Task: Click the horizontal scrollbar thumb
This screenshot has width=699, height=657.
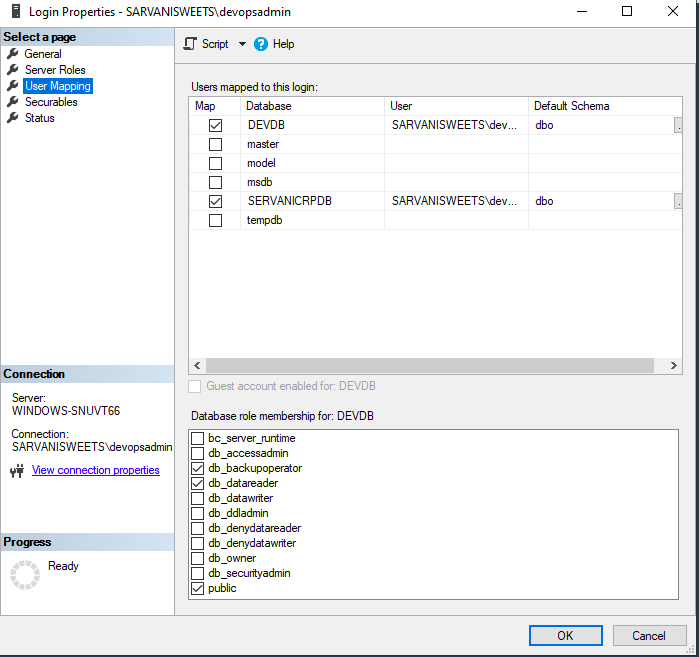Action: click(x=430, y=365)
